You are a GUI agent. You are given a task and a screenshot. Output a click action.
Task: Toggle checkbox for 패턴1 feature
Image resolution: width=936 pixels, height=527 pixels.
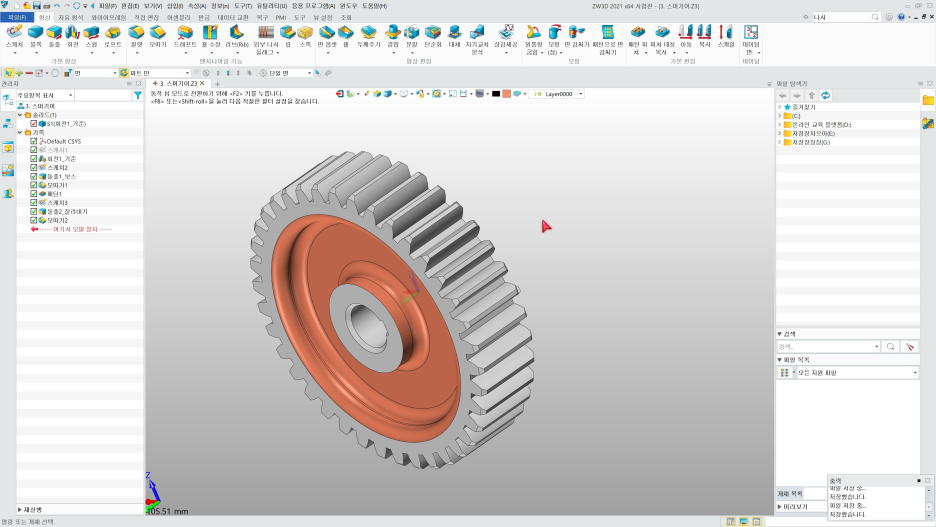click(33, 194)
